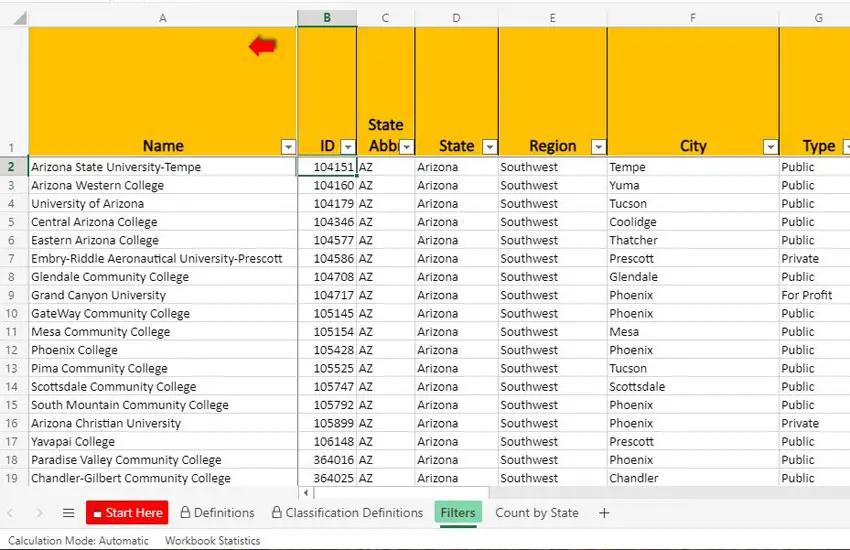Viewport: 850px width, 550px height.
Task: Click Calculation Mode: Automatic in status bar
Action: click(x=78, y=541)
